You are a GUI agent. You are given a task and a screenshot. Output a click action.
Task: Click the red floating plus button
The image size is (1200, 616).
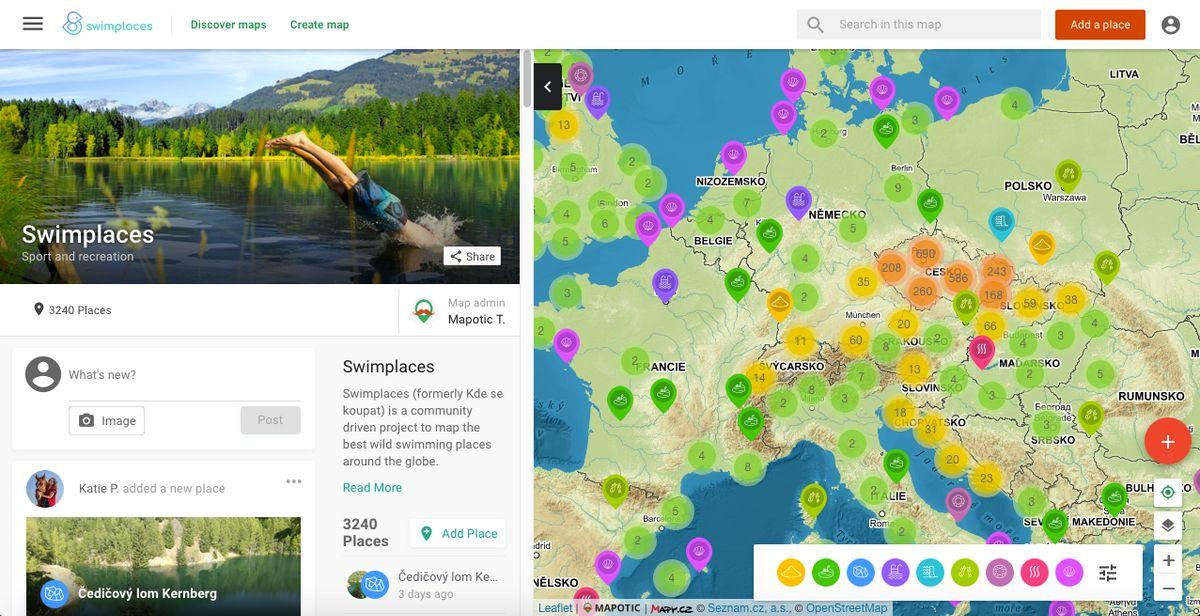[1167, 441]
